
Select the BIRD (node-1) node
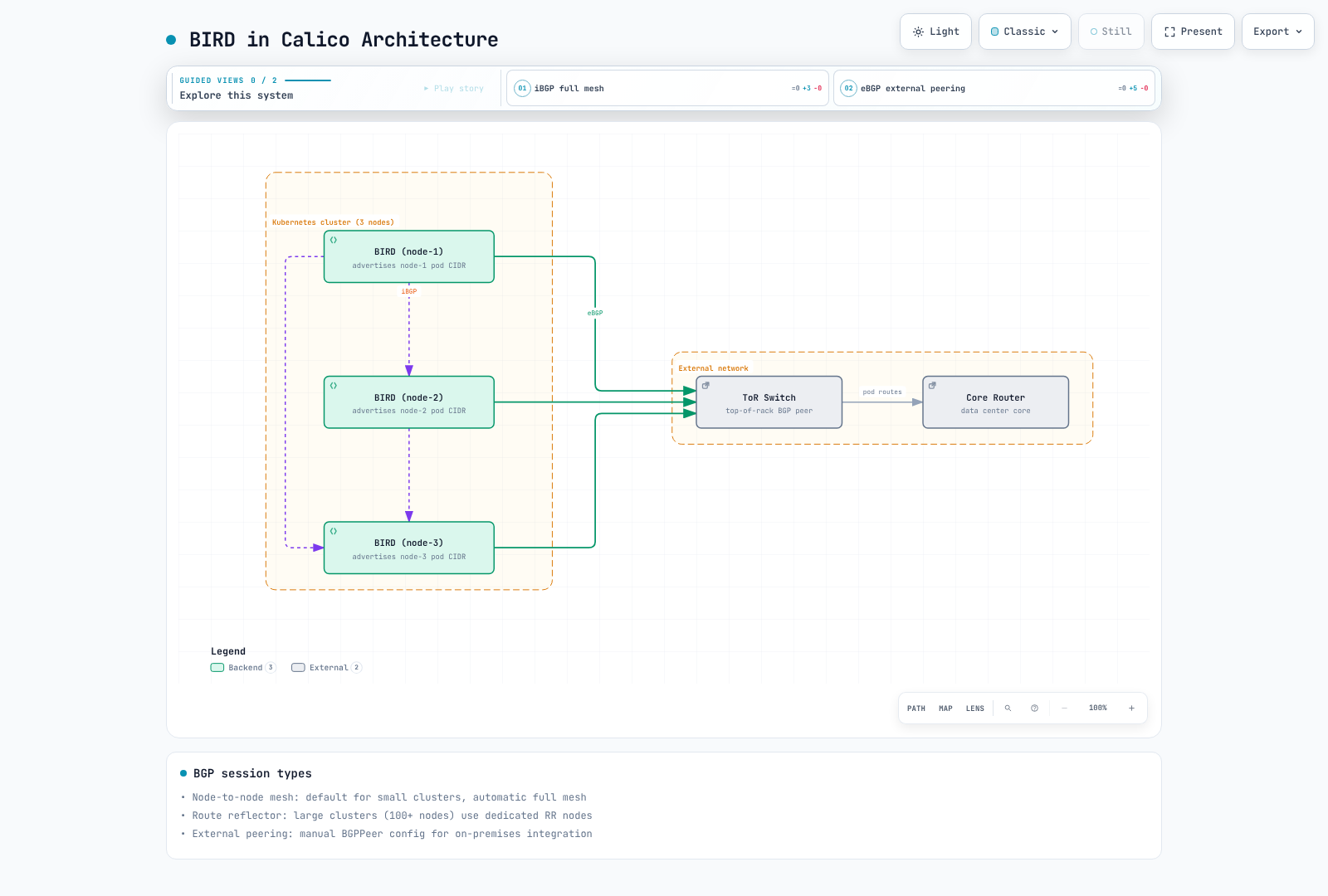tap(409, 256)
